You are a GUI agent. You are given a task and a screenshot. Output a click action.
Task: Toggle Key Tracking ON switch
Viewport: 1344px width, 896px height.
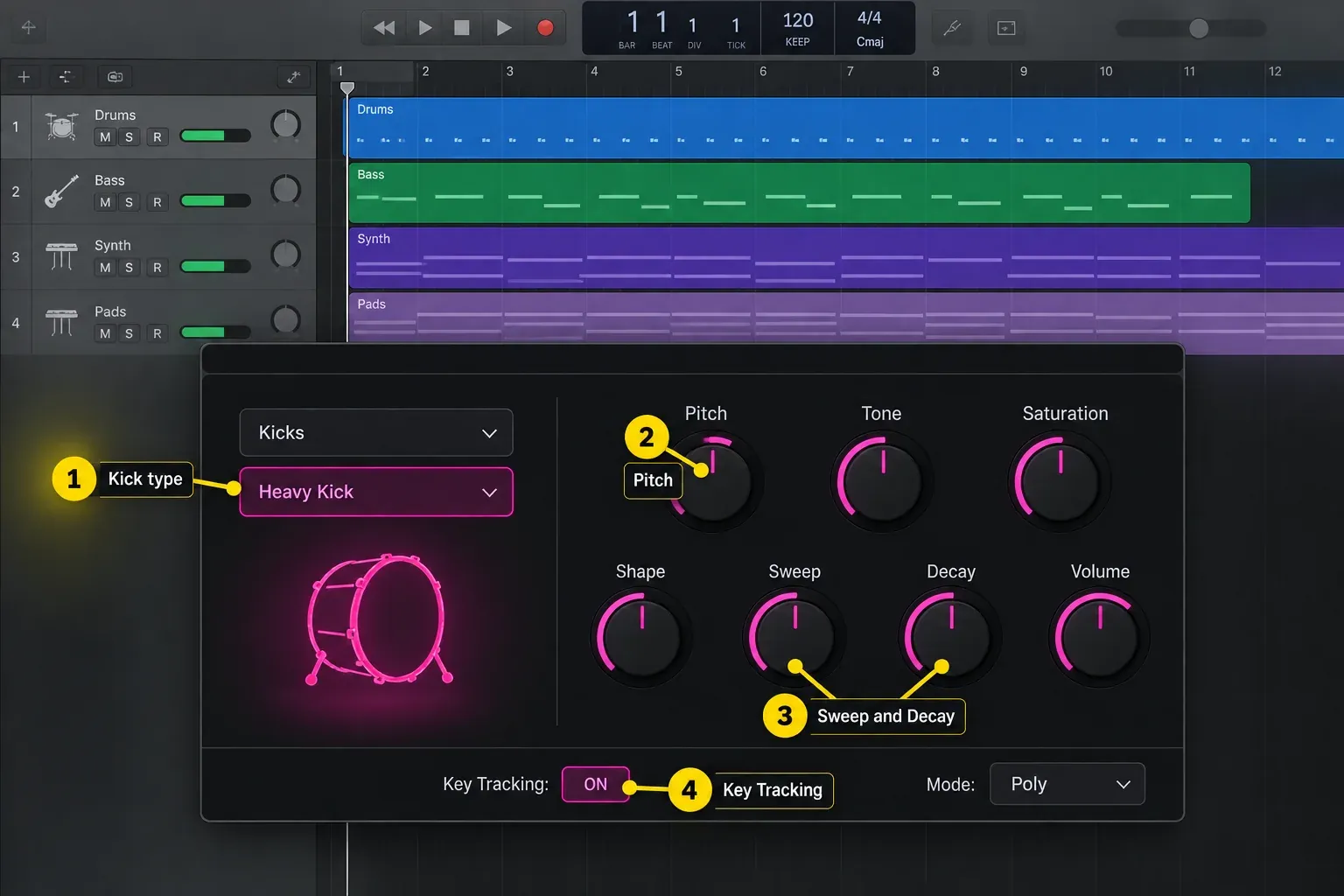click(595, 784)
